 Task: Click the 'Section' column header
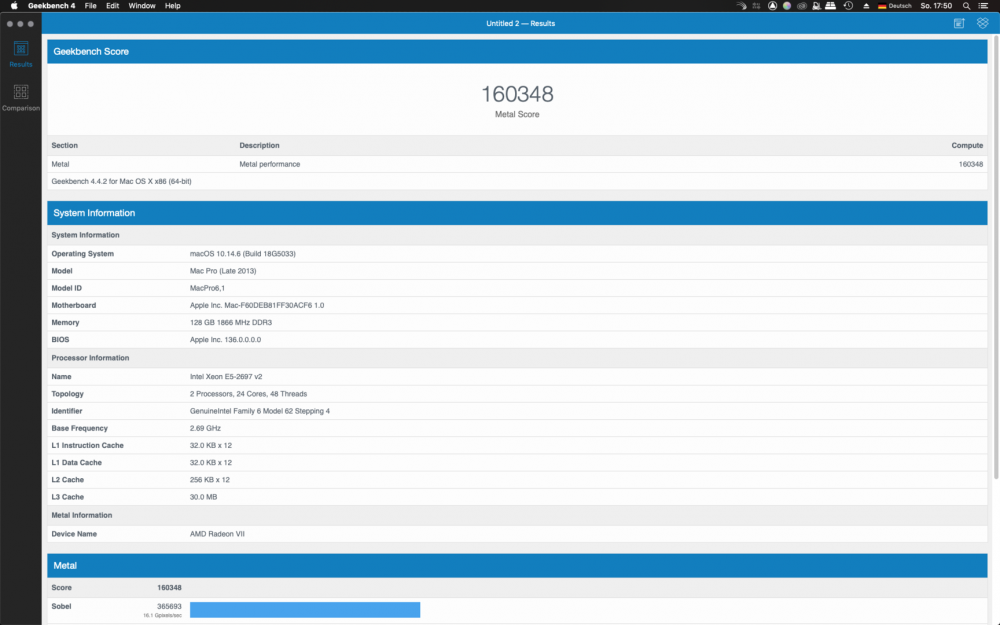click(x=64, y=145)
